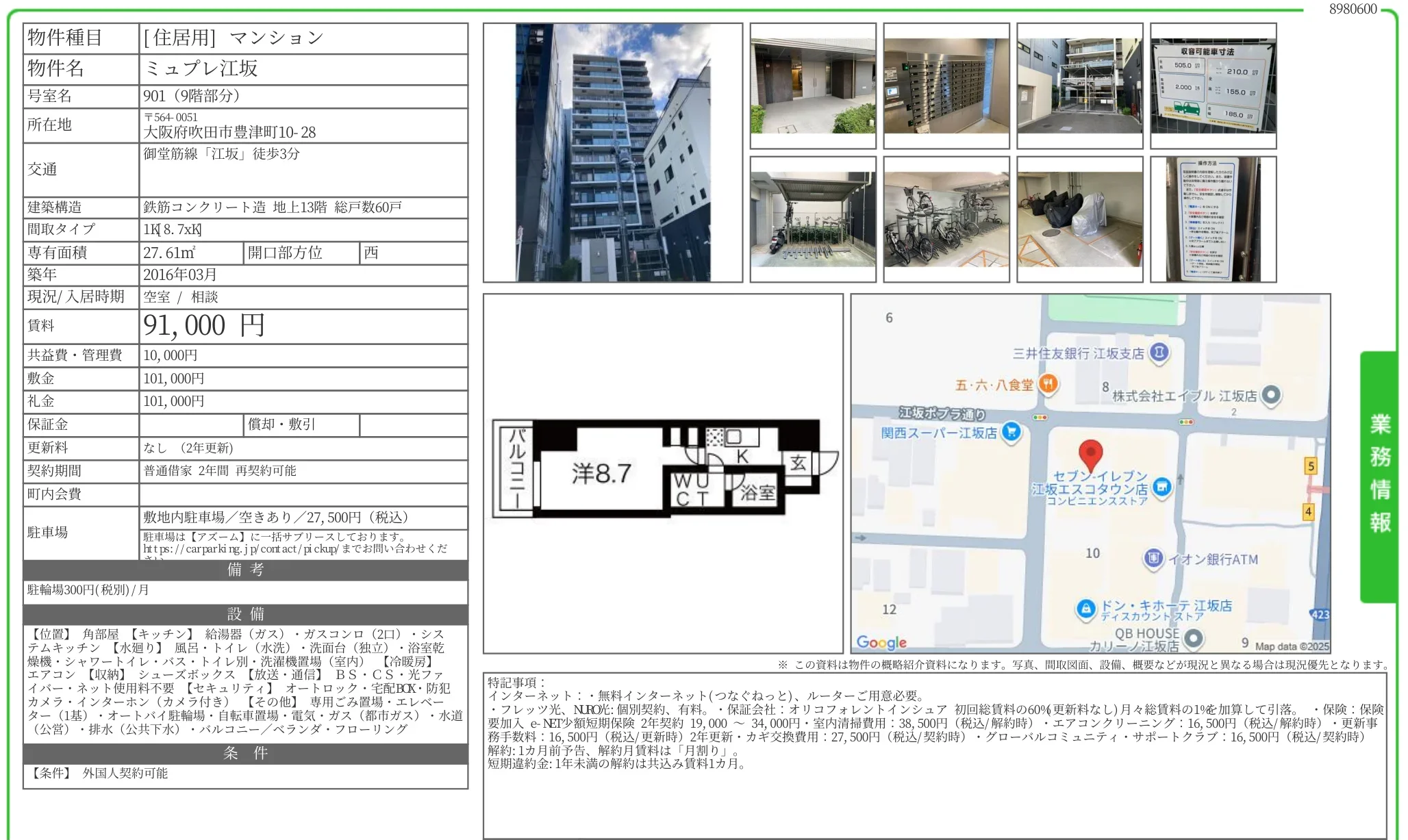Screen dimensions: 1408x840
Task: Open the mechanical parking photo thumbnail
Action: (1079, 86)
